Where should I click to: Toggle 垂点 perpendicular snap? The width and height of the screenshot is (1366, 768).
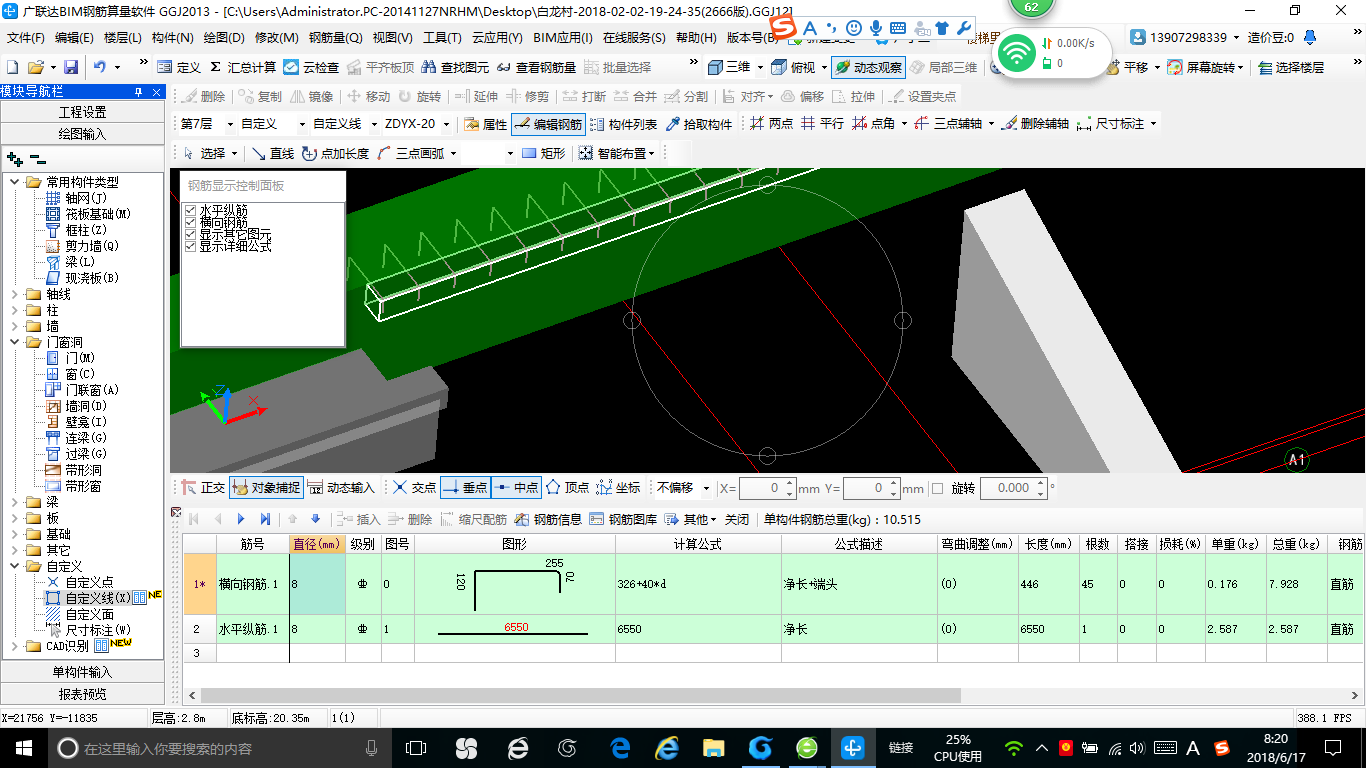coord(465,488)
